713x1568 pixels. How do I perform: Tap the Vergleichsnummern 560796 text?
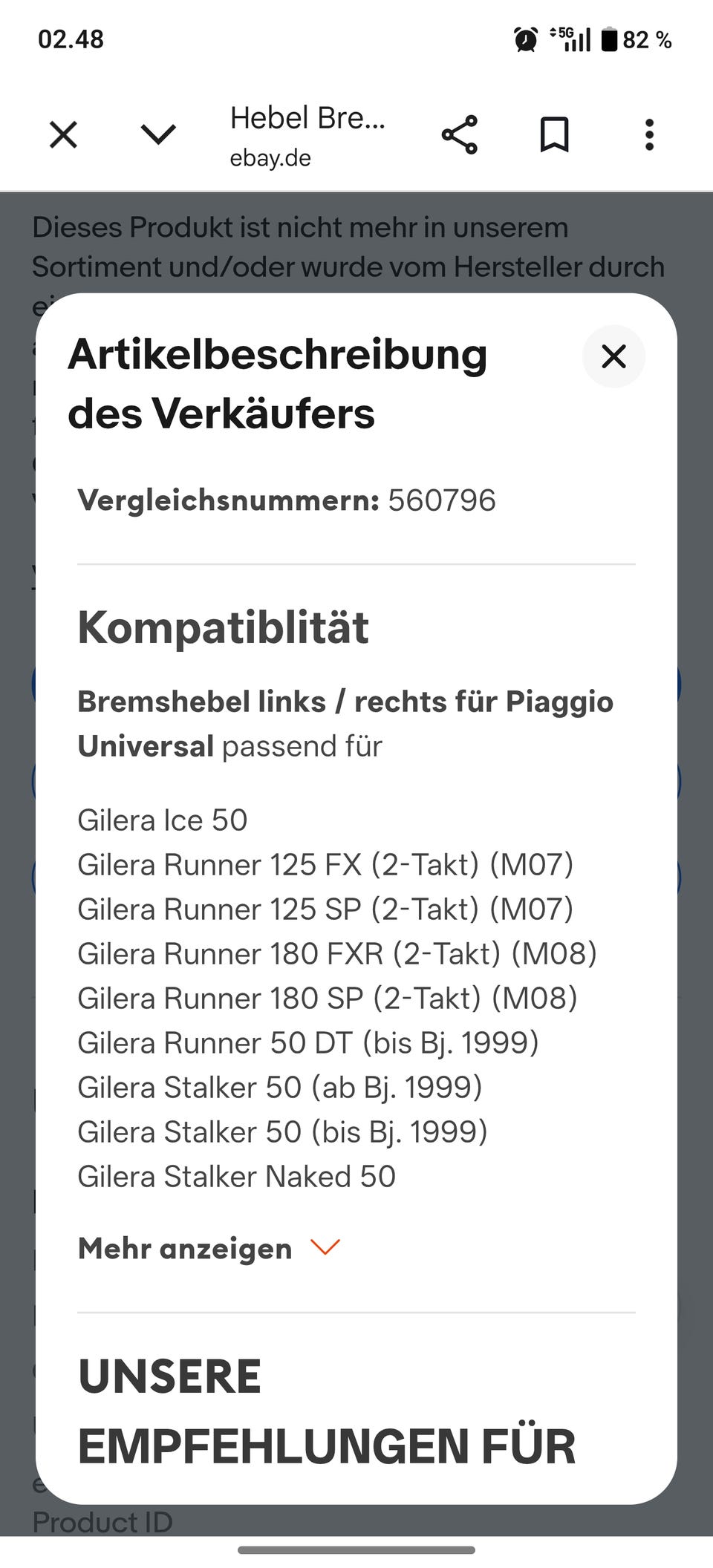(287, 500)
